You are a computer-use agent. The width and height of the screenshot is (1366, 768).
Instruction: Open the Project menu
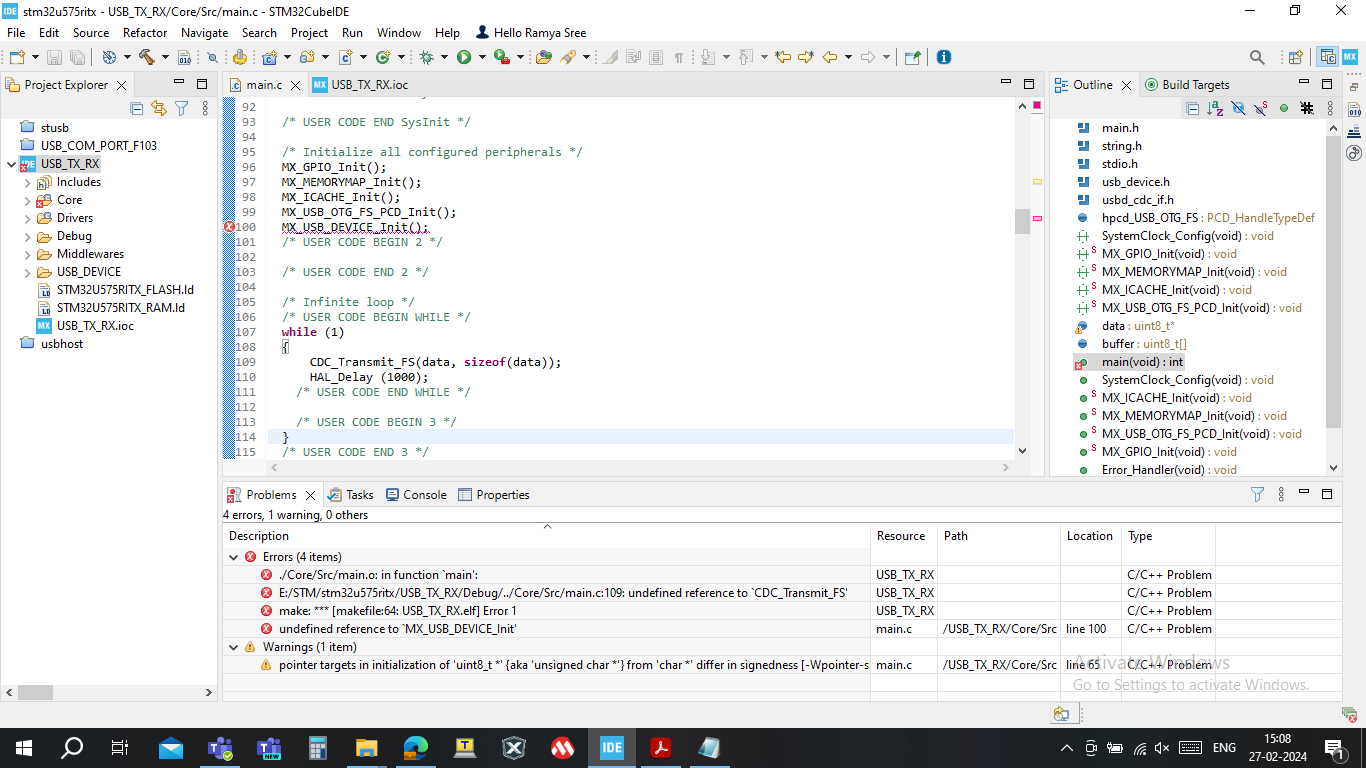309,33
